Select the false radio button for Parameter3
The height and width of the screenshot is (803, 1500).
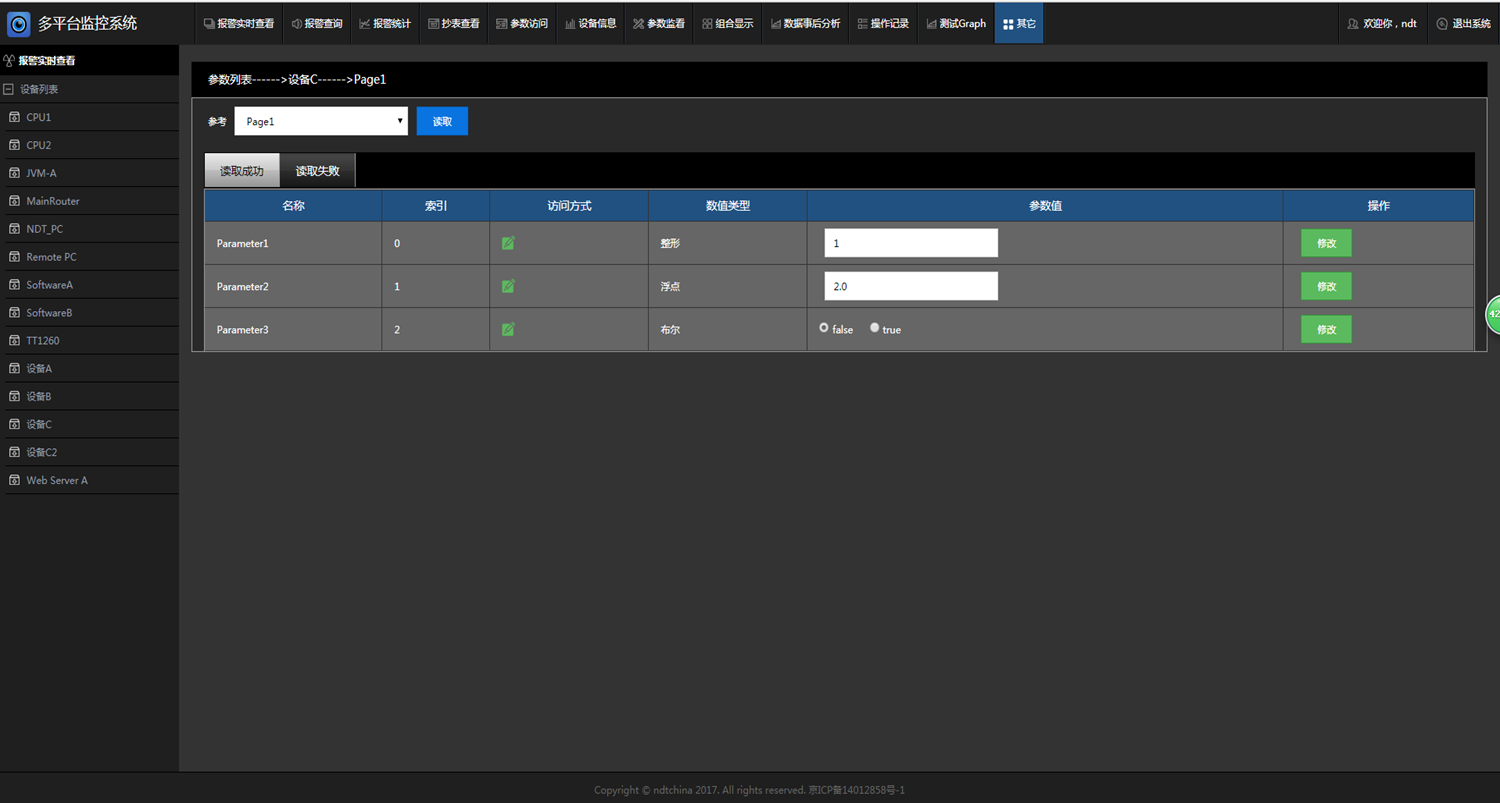click(824, 327)
